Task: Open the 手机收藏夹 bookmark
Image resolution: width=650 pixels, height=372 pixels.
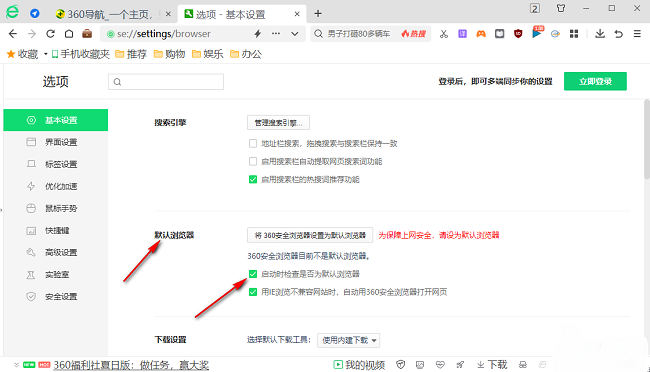Action: (x=80, y=54)
